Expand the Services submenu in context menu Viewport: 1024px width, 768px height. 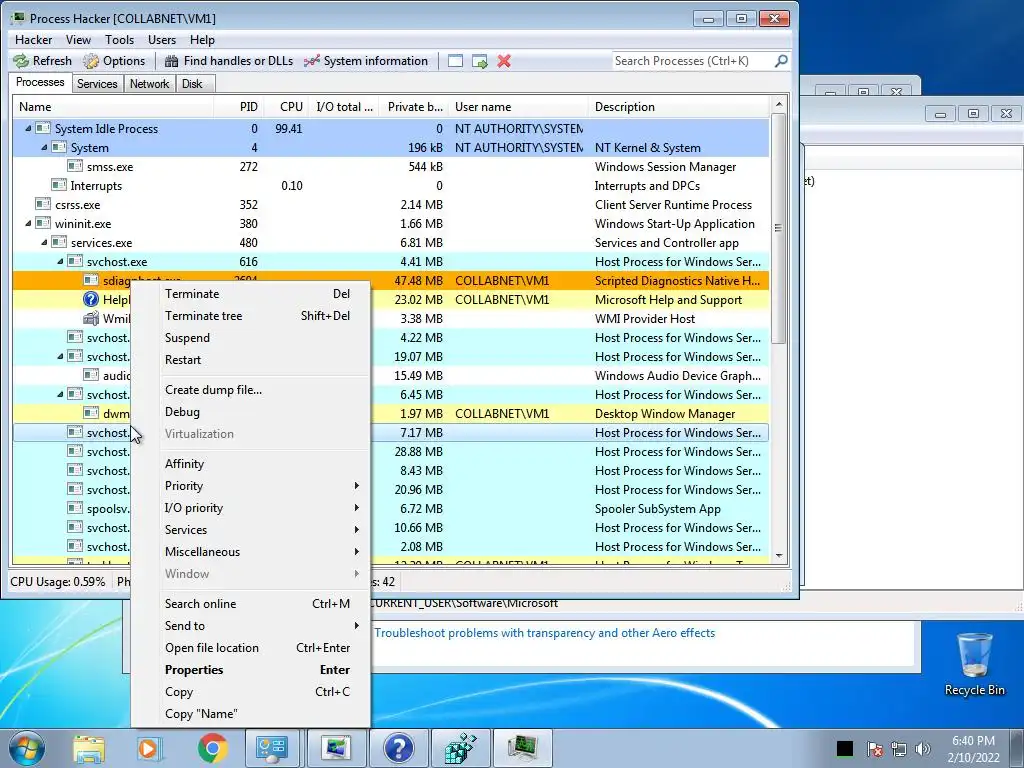[357, 530]
